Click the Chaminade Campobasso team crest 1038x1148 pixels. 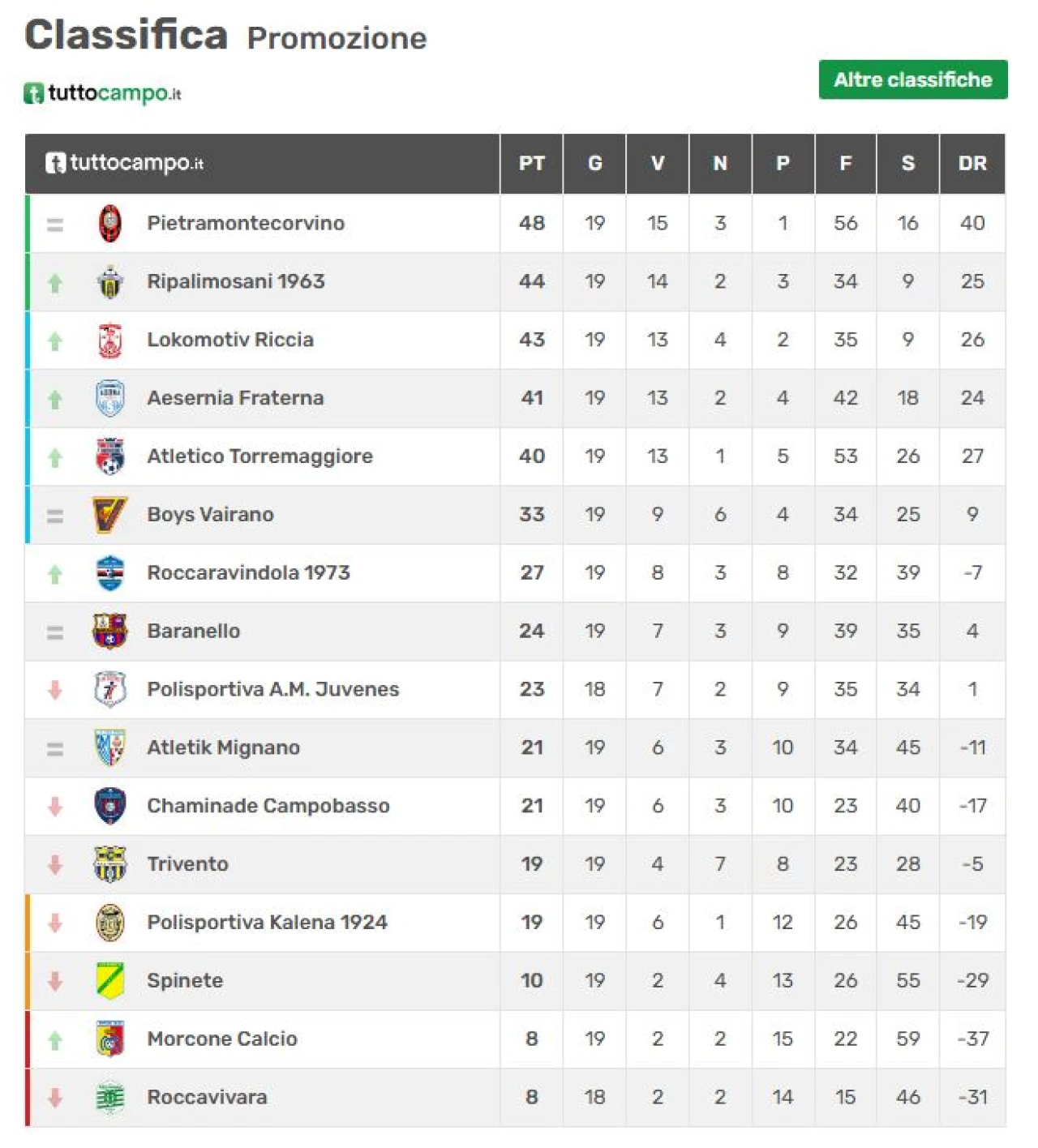pos(110,806)
